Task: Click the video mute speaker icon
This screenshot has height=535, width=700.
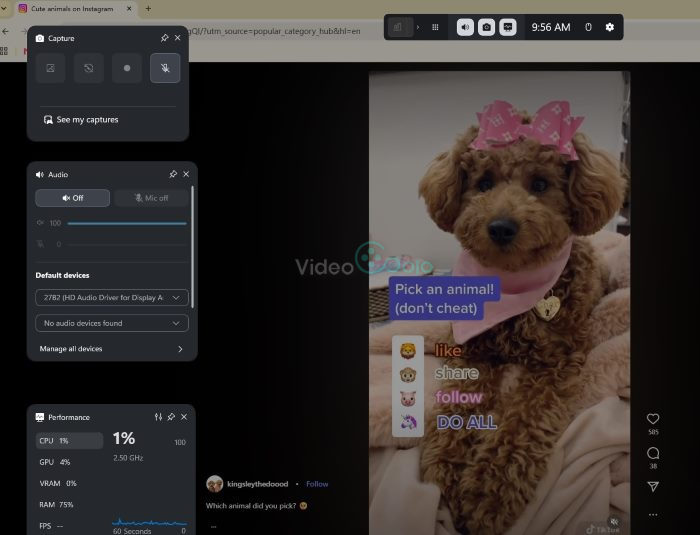Action: [615, 521]
